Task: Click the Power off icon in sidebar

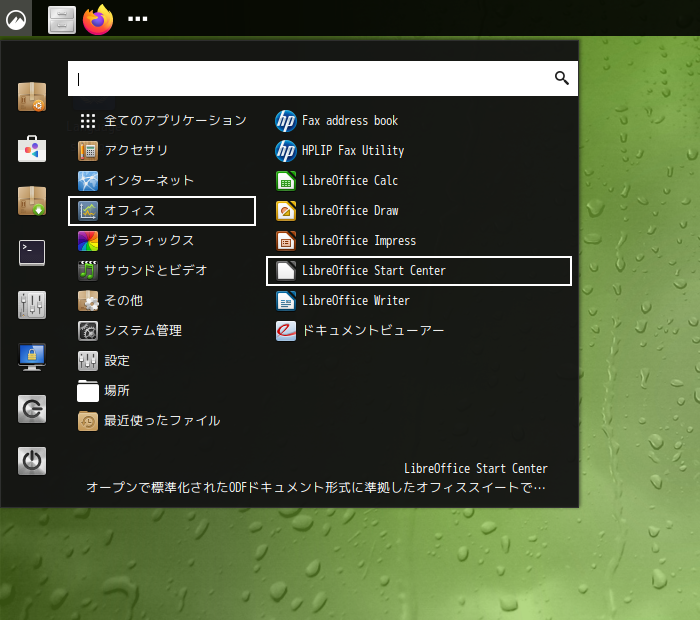Action: pos(32,461)
